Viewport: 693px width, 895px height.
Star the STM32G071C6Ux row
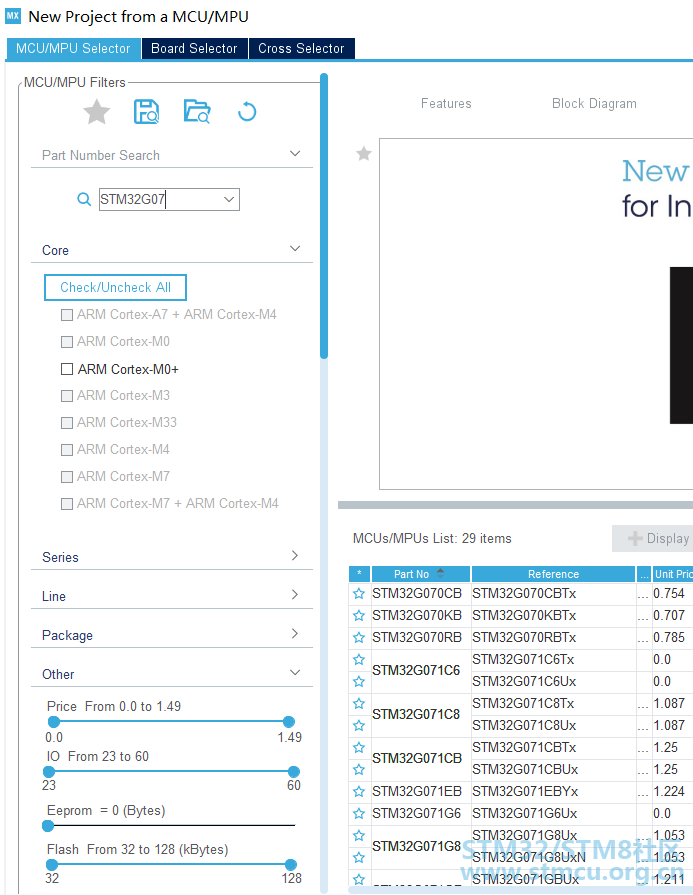(358, 682)
